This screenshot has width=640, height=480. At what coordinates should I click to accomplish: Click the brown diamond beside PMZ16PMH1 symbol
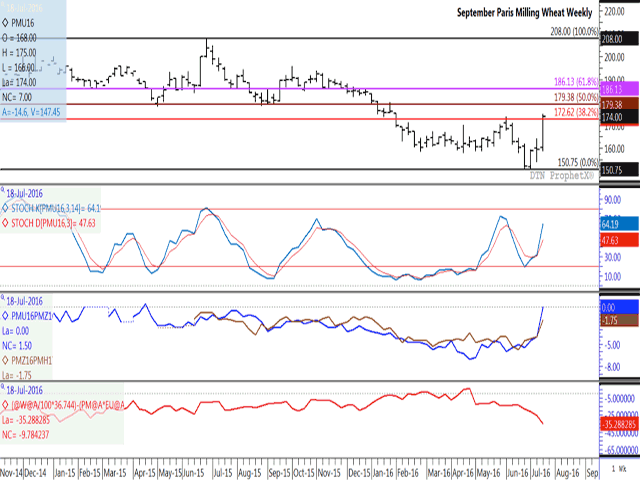pyautogui.click(x=5, y=360)
